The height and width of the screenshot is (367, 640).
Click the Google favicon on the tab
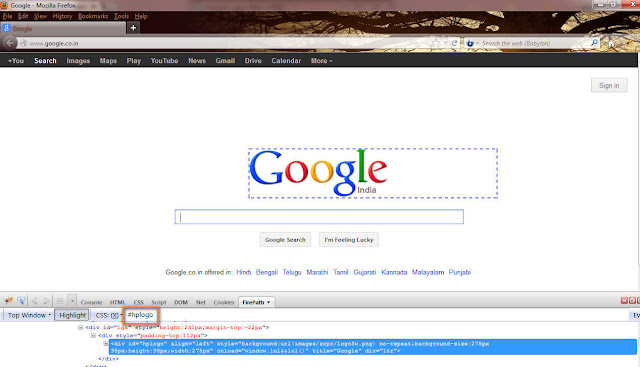(x=6, y=28)
